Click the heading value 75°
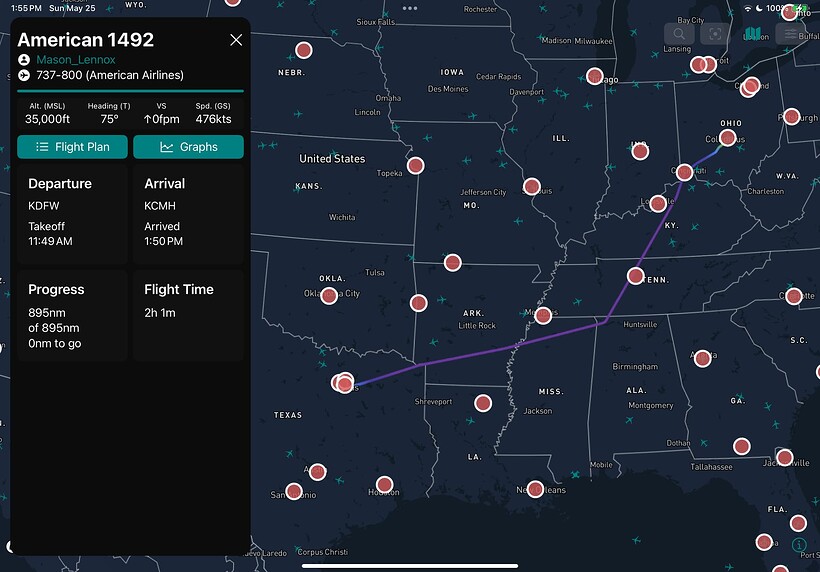Screen dimensions: 820x572 pos(109,119)
